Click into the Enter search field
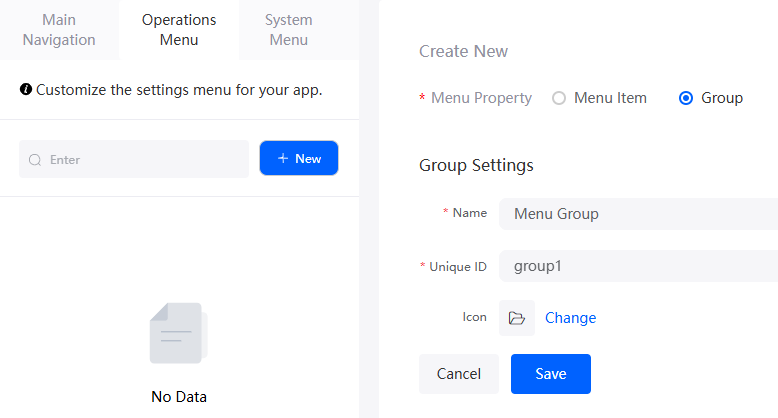This screenshot has width=778, height=418. (134, 159)
